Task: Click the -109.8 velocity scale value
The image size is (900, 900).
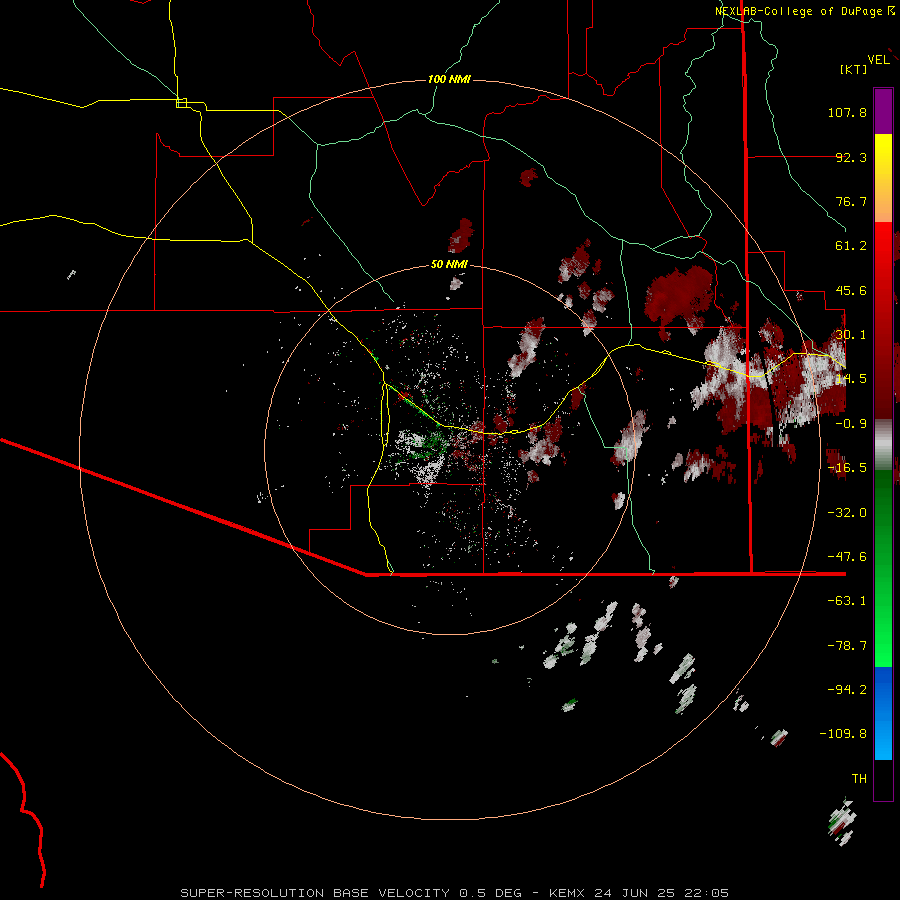Action: click(843, 734)
